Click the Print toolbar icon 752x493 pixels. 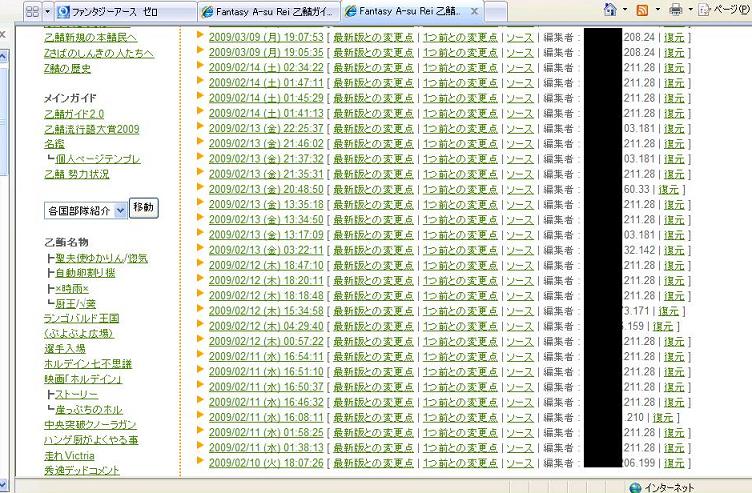point(675,10)
